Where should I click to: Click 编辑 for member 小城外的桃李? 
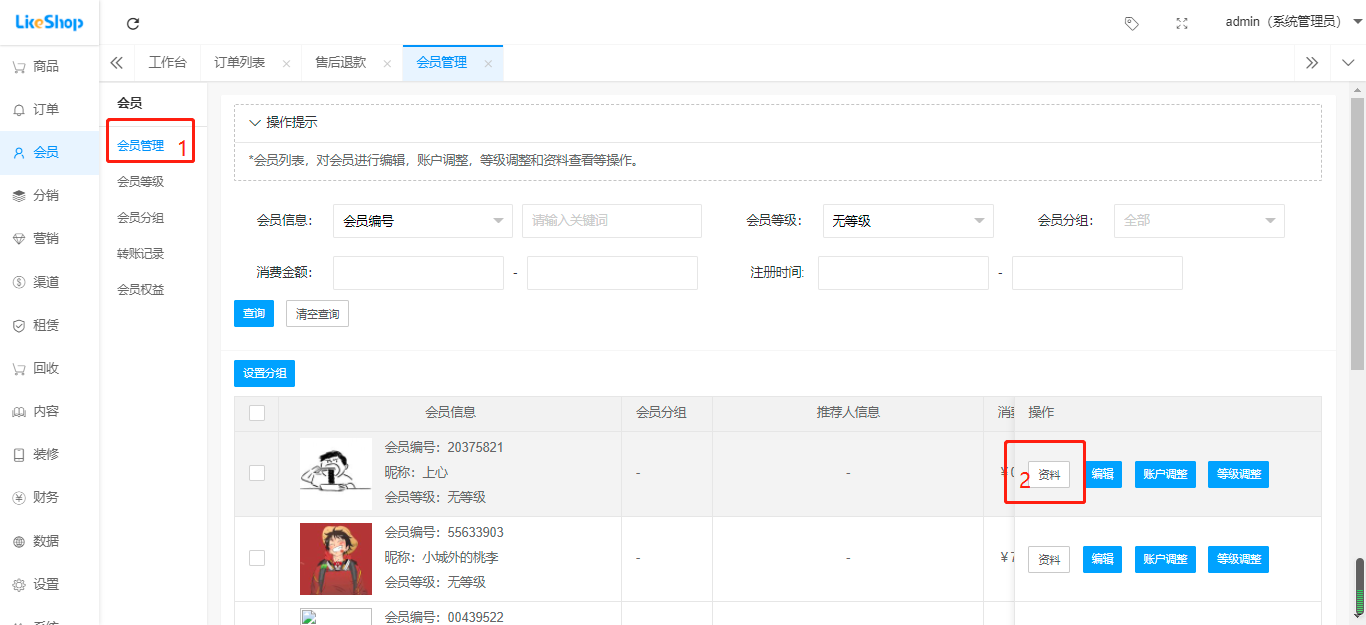pos(1102,559)
